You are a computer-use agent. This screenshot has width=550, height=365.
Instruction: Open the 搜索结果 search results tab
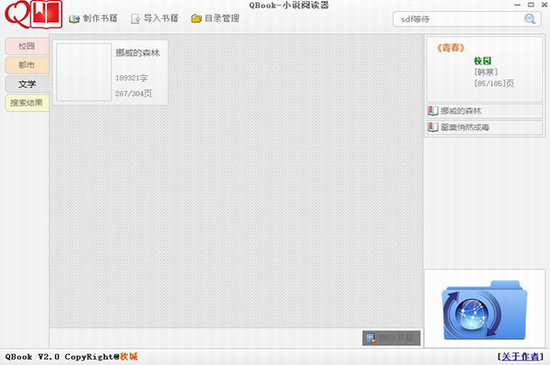[x=27, y=103]
